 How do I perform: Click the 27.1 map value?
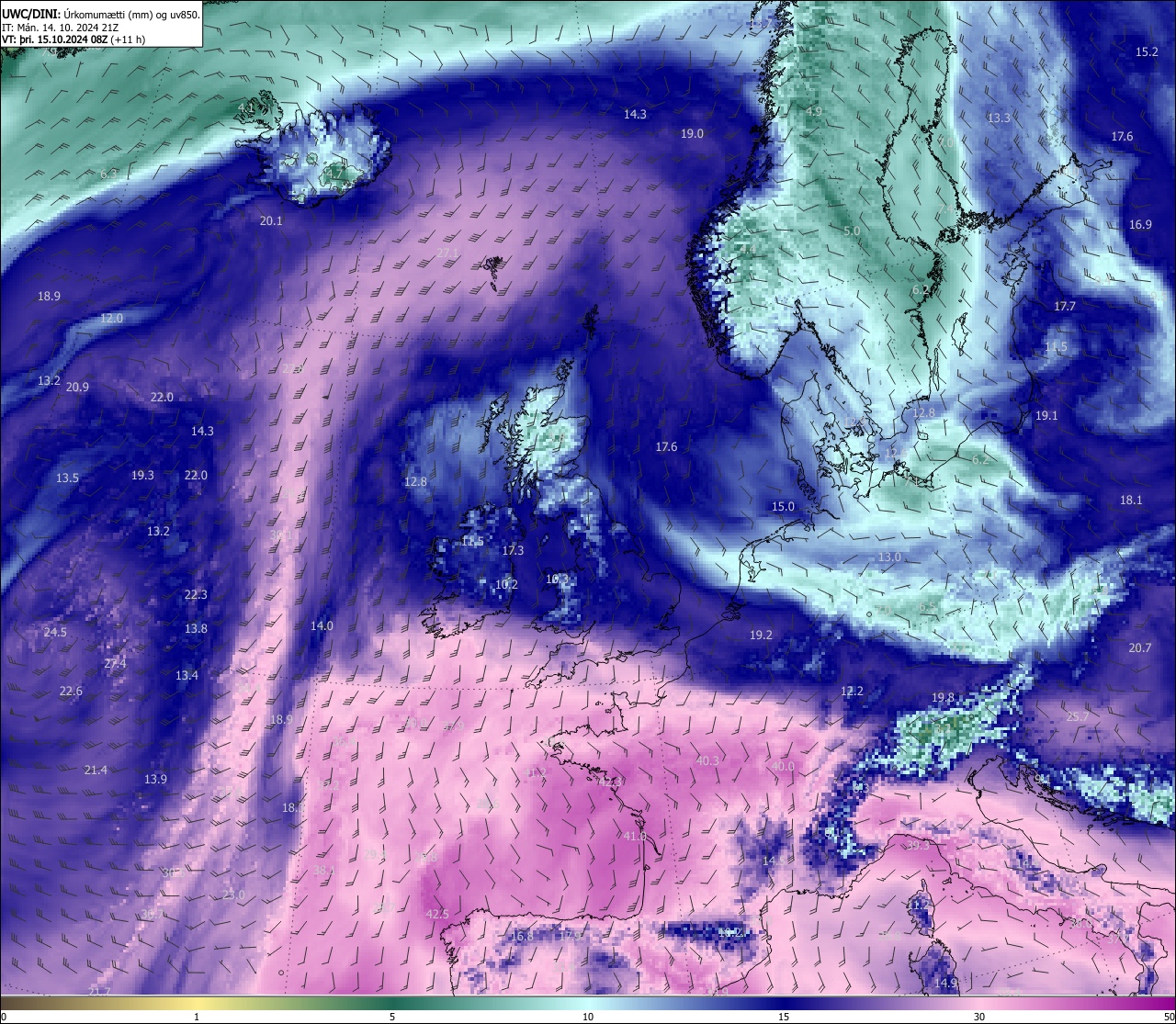point(447,253)
